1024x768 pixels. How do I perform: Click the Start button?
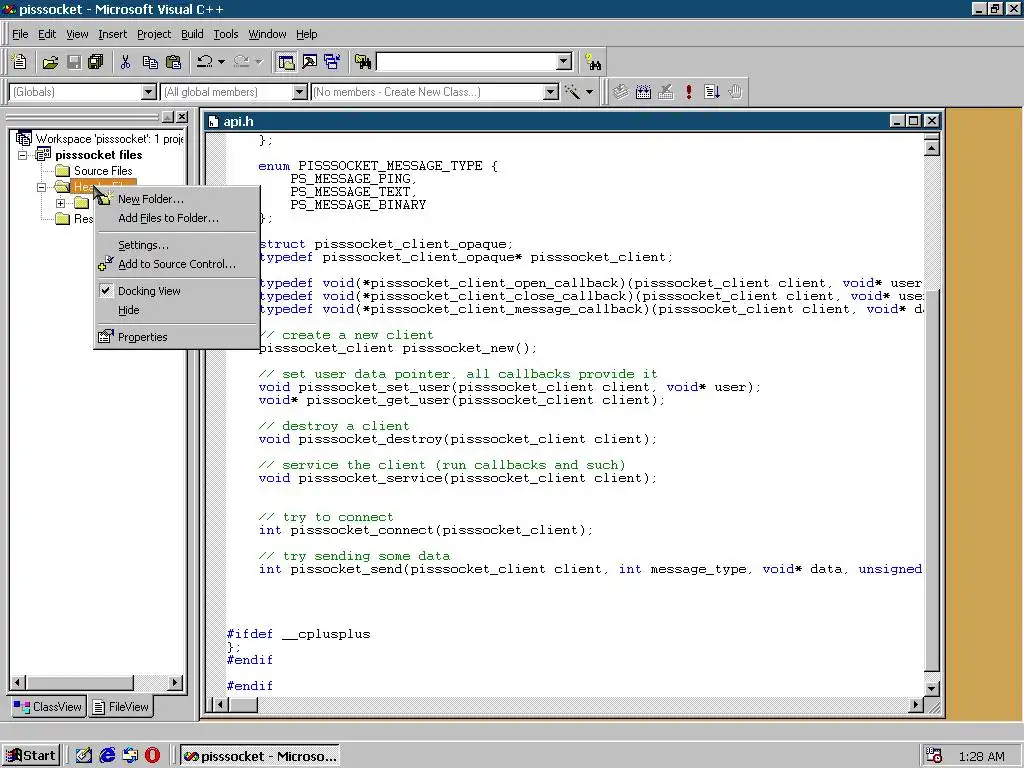[31, 756]
